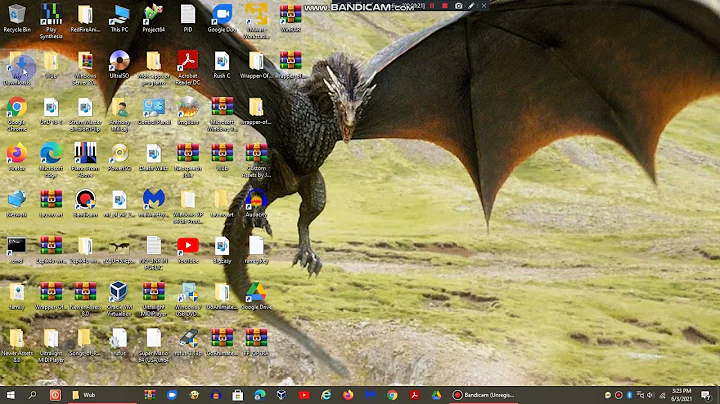Screen dimensions: 720x404
Task: Open the Zoom icon in the taskbar
Action: coord(172,395)
